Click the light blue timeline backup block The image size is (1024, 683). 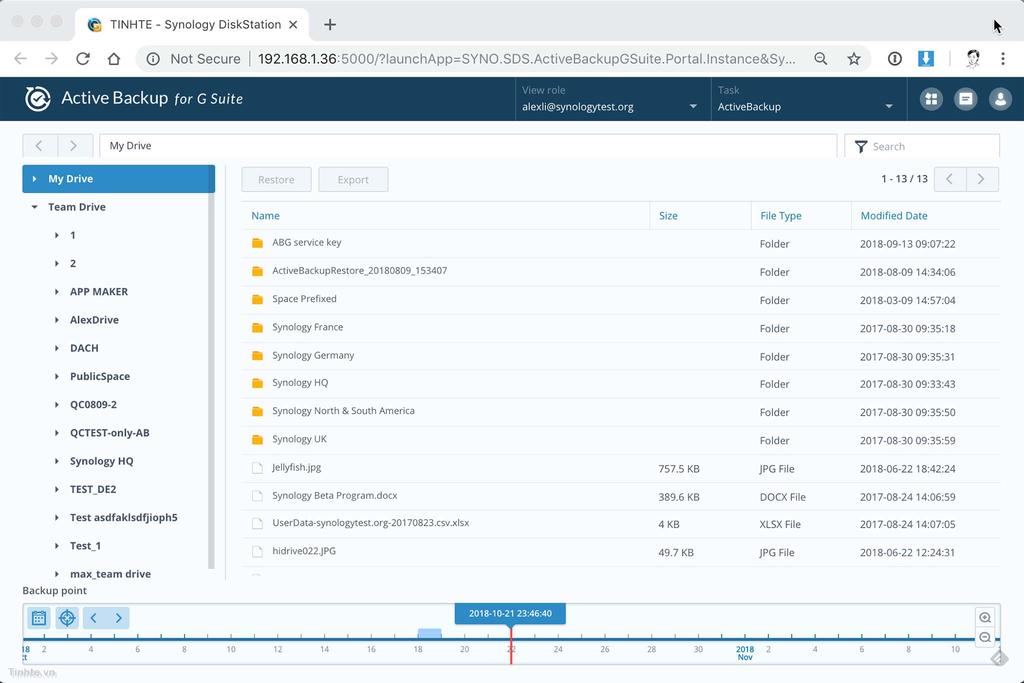(x=429, y=633)
